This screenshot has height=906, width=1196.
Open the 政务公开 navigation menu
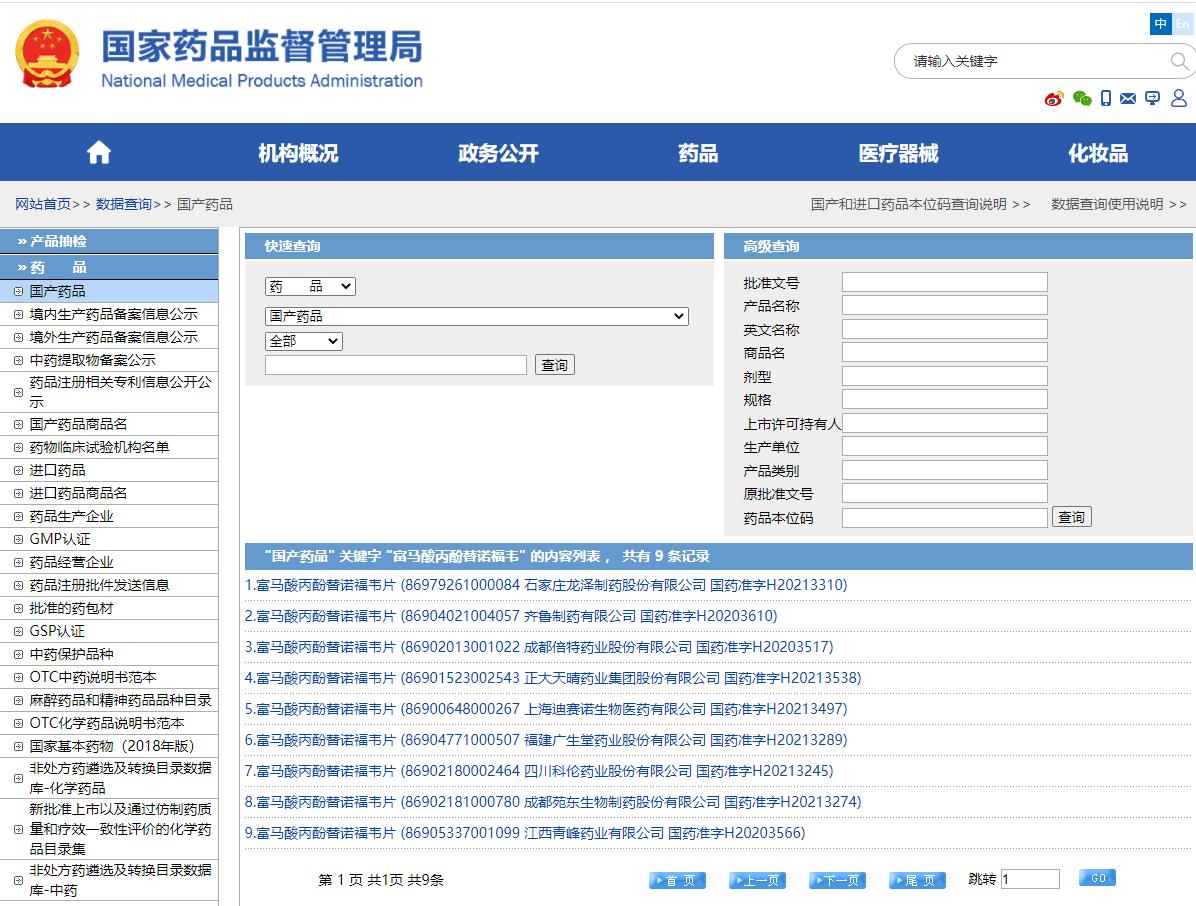(x=497, y=152)
